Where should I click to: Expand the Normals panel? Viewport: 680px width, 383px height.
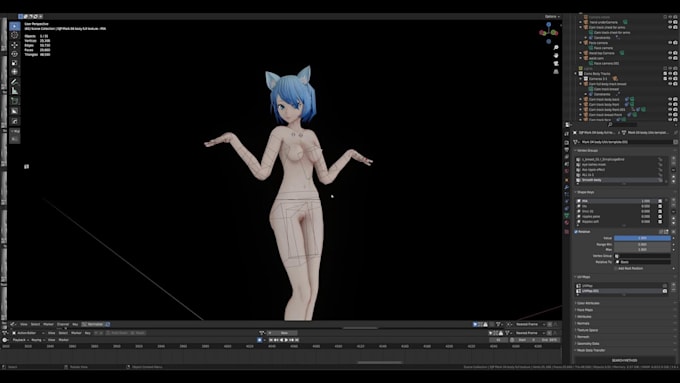[582, 323]
